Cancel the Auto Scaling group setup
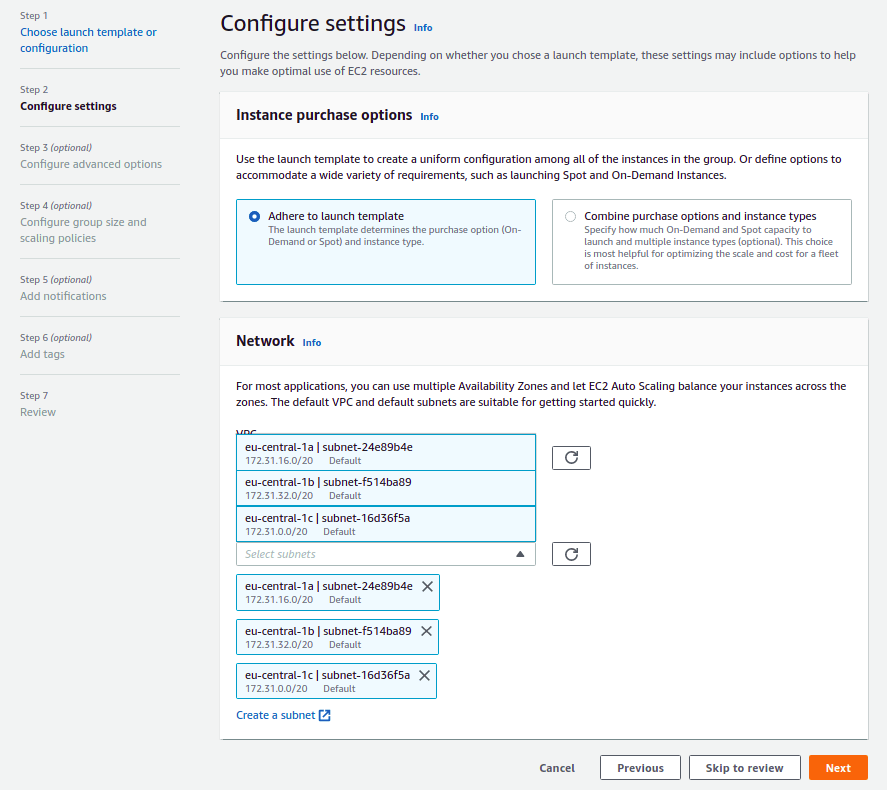Viewport: 887px width, 790px height. point(557,768)
